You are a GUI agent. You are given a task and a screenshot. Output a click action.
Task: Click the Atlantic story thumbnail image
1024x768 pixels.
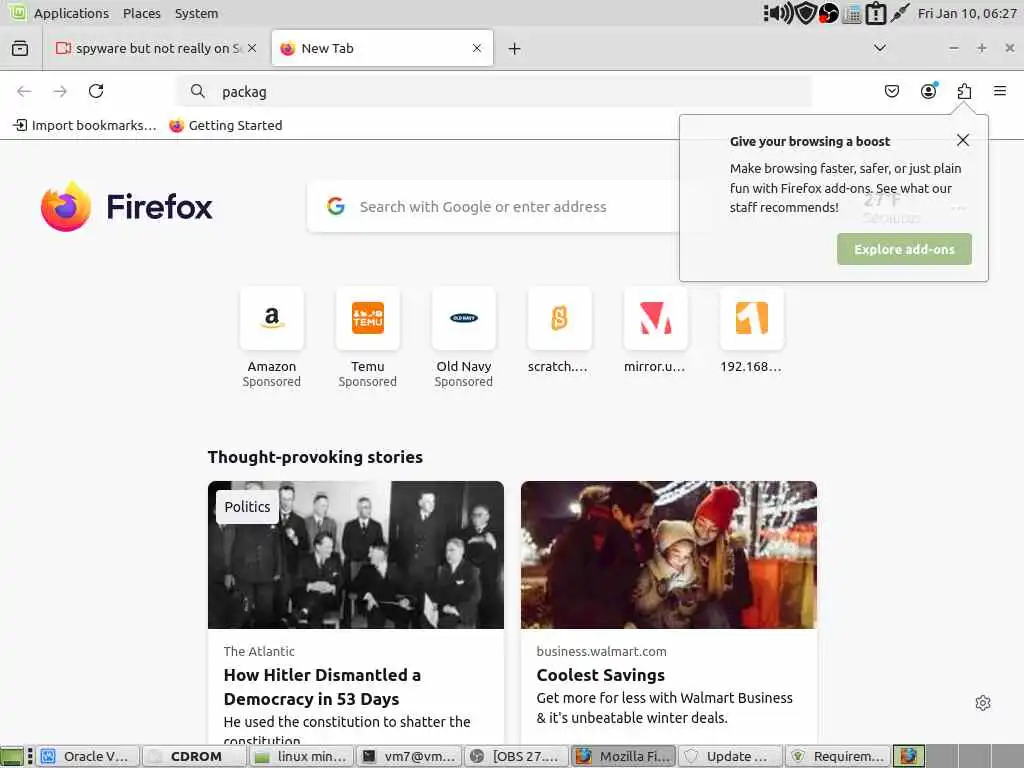click(x=356, y=555)
